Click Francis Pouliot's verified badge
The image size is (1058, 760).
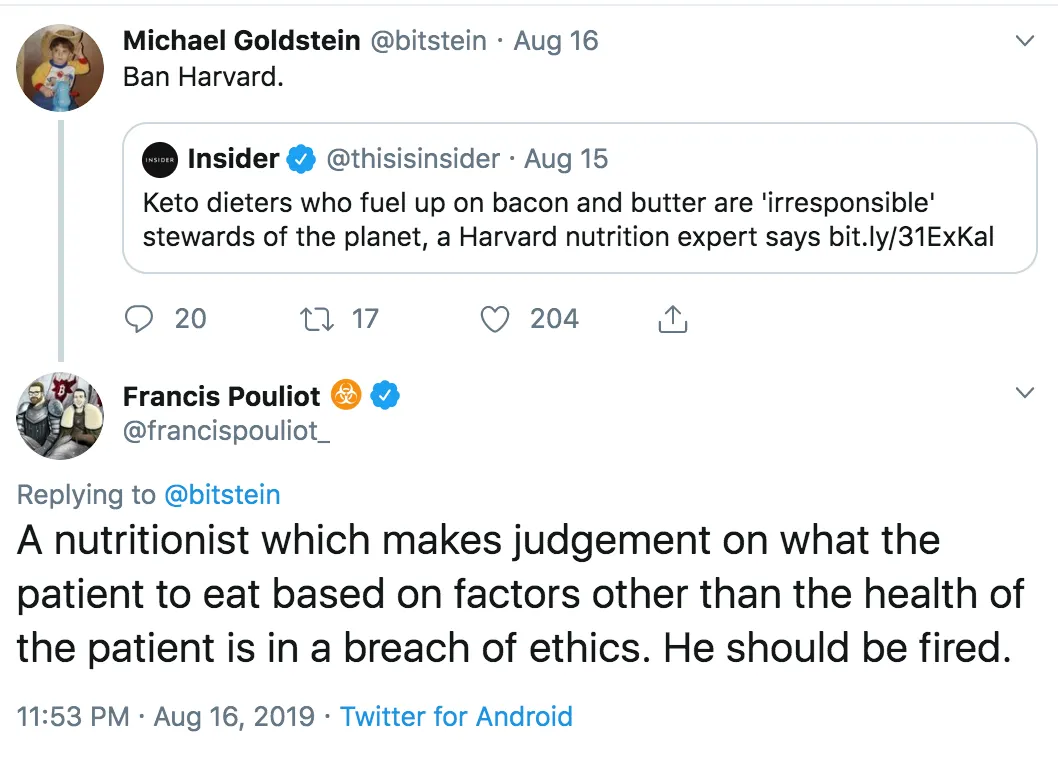tap(386, 396)
